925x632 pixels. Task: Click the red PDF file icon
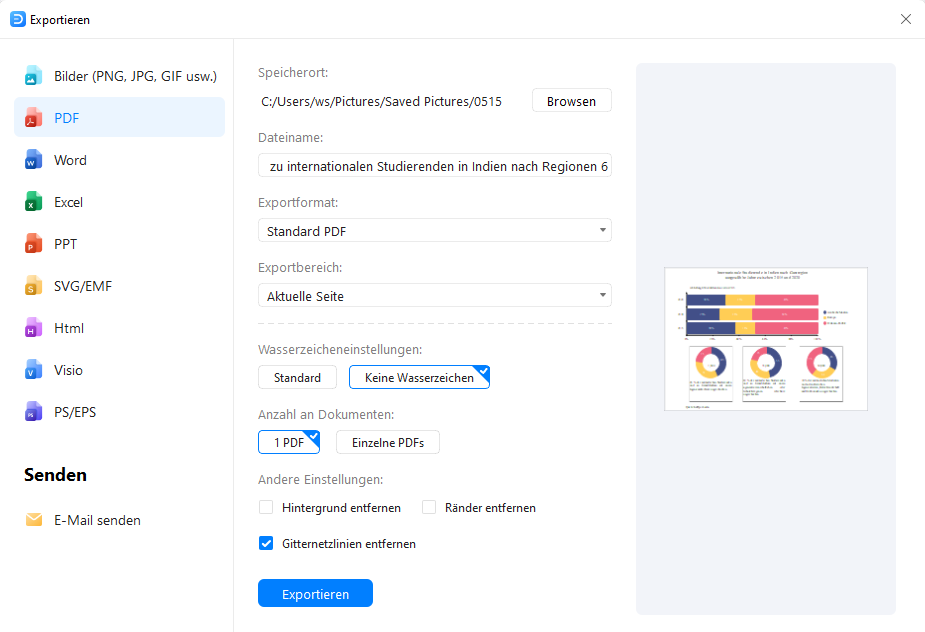[x=33, y=118]
